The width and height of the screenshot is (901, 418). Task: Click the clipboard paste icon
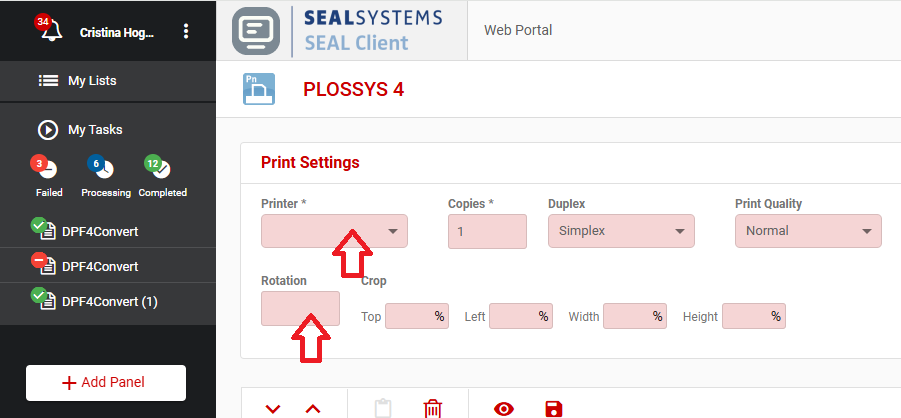point(382,408)
